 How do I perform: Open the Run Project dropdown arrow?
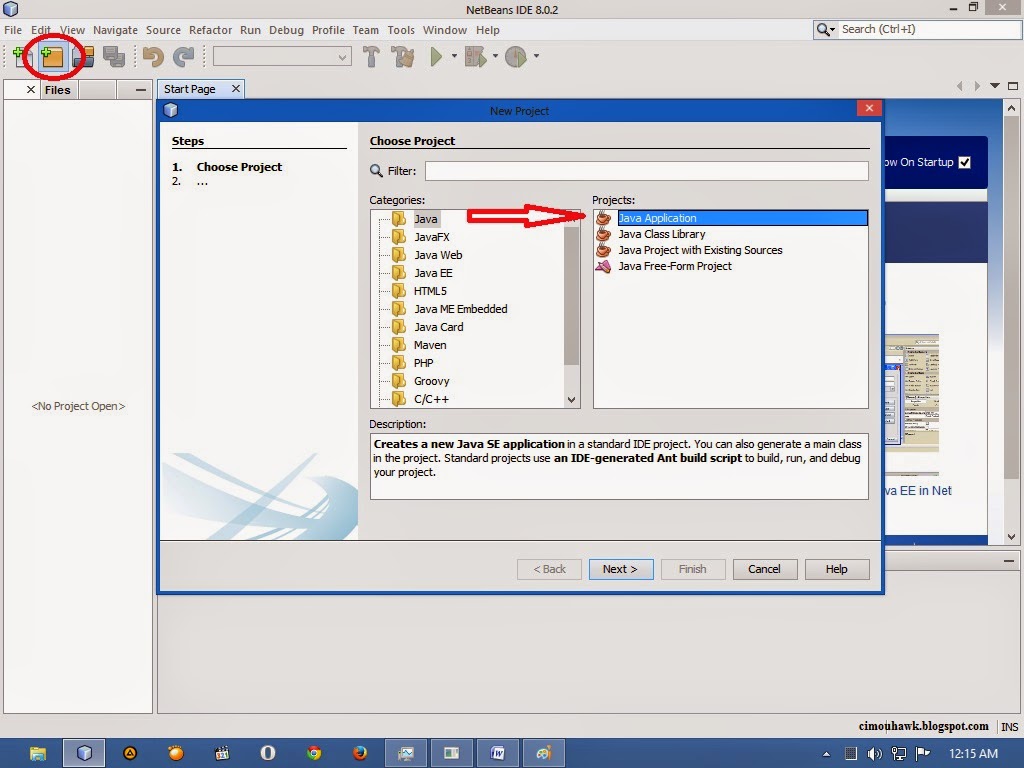454,57
